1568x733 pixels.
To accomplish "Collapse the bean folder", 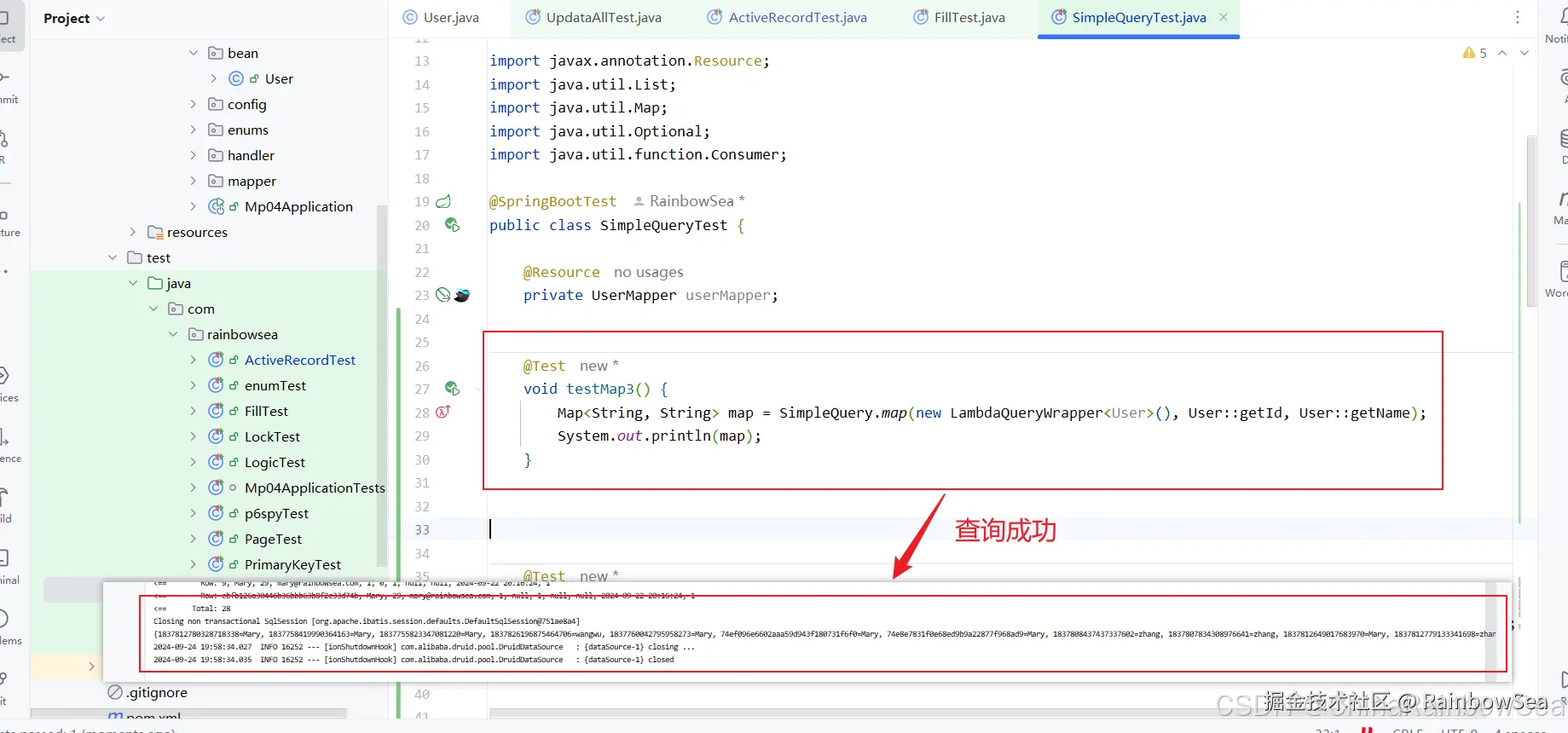I will point(194,53).
